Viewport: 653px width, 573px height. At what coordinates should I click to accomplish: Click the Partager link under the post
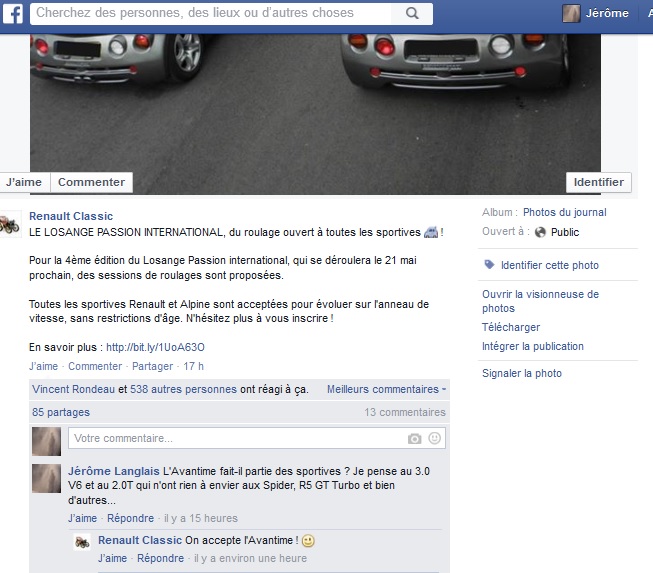[x=152, y=367]
